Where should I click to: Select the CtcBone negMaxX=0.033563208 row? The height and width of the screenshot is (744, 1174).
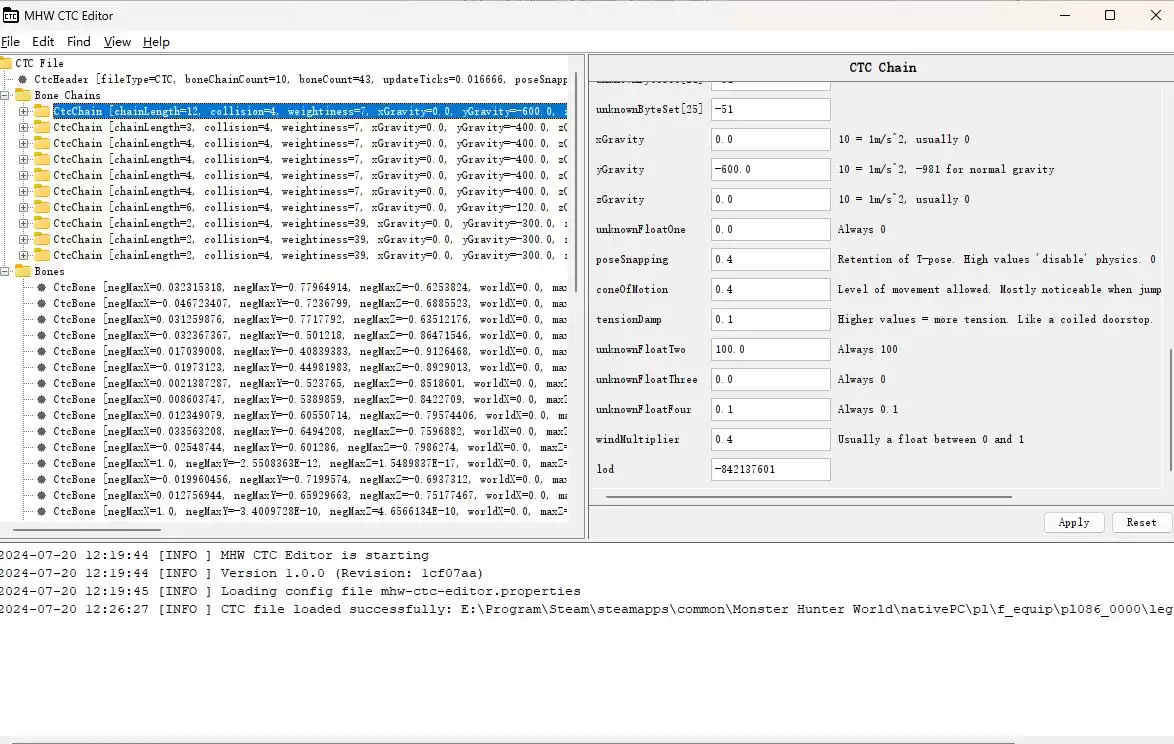pos(310,431)
